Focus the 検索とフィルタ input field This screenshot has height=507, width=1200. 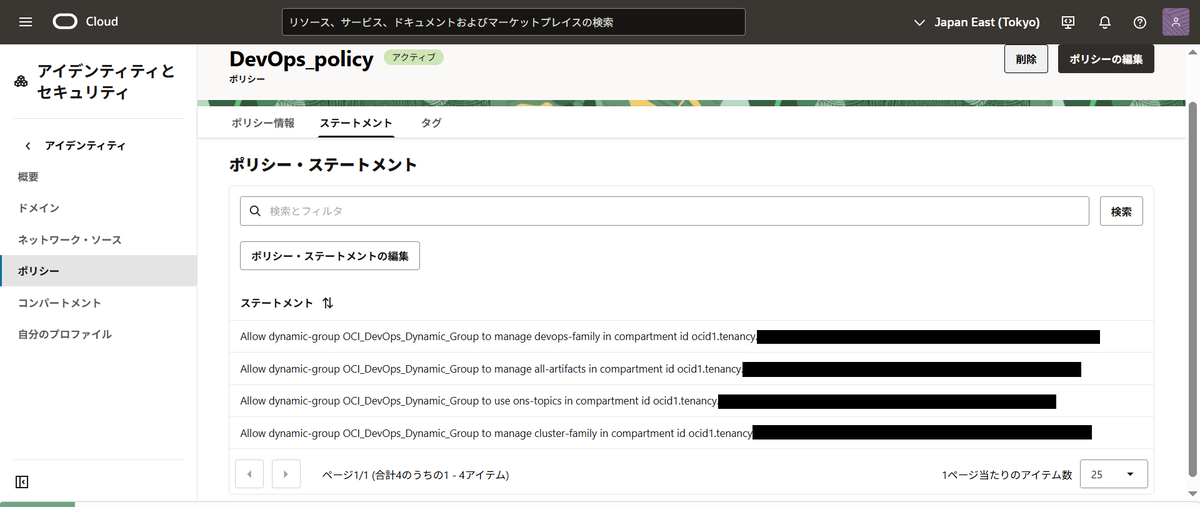(x=664, y=211)
